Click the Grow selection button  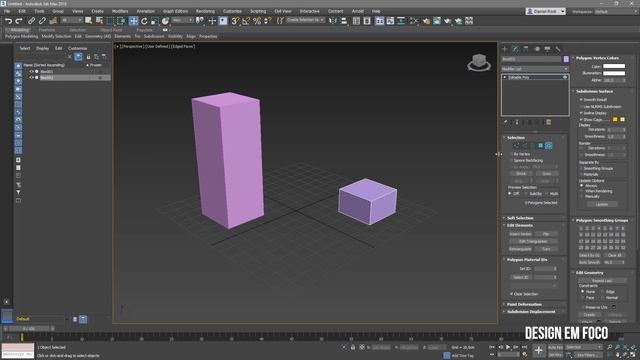(x=547, y=174)
